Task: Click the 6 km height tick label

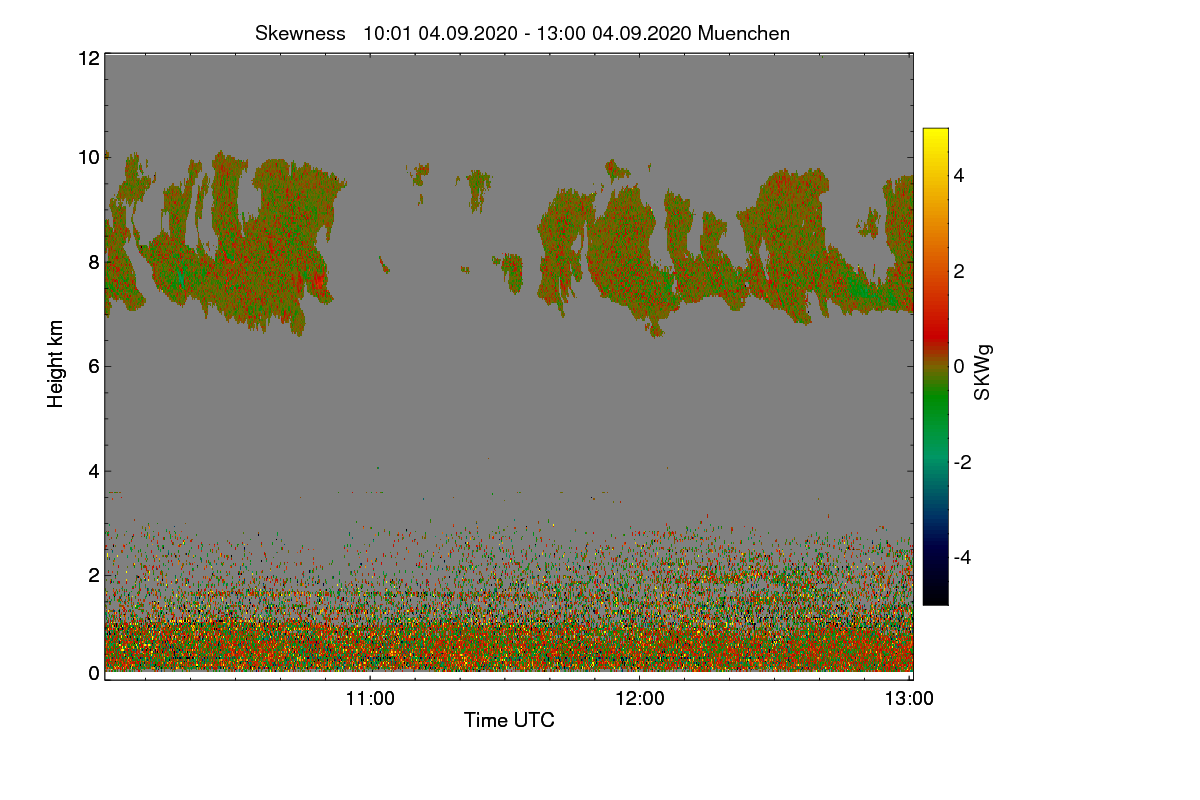Action: 94,366
